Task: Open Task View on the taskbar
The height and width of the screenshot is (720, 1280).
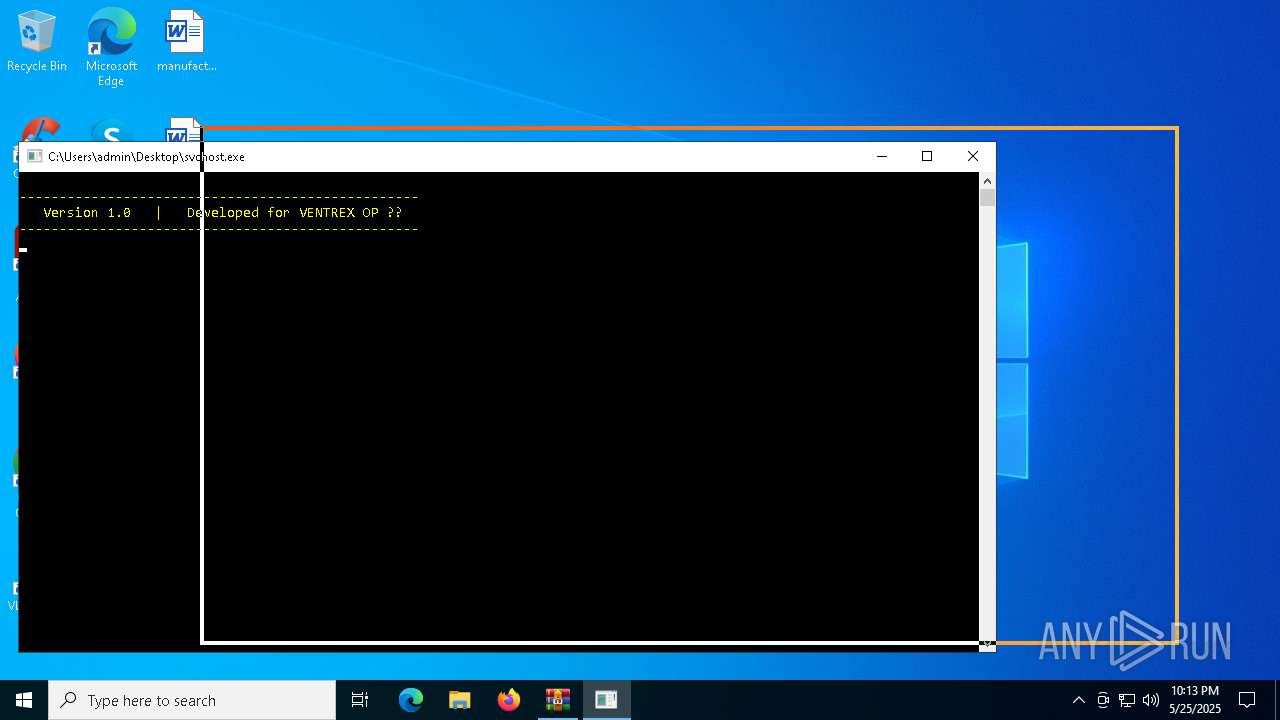Action: (x=360, y=700)
